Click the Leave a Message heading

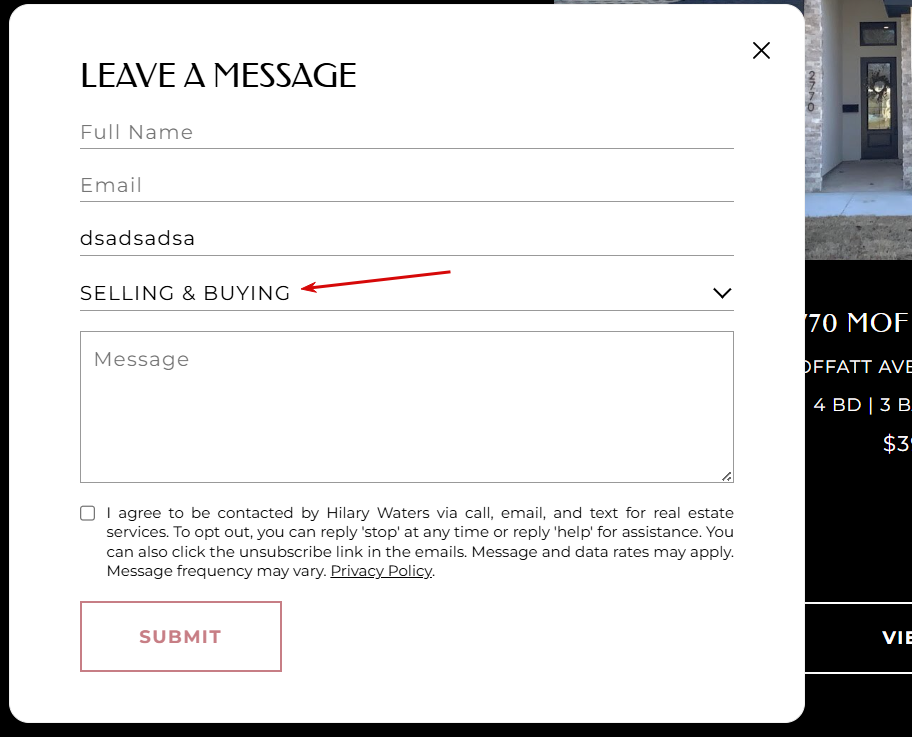tap(218, 76)
